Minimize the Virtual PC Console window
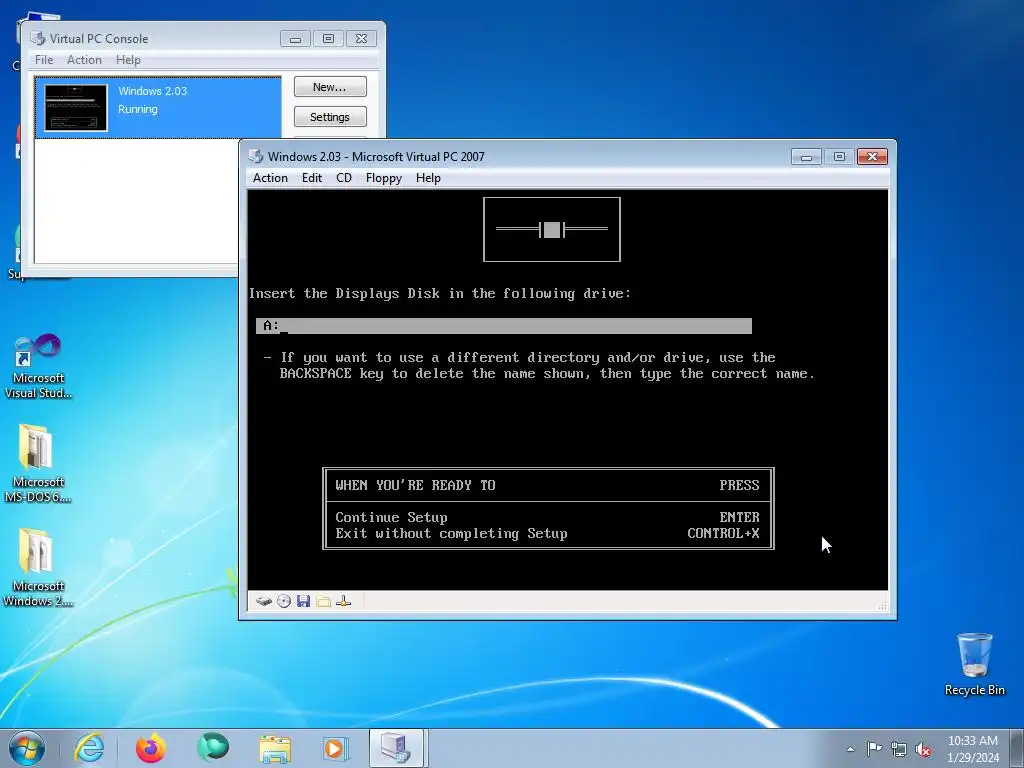Screen dimensions: 1024x768 point(295,39)
